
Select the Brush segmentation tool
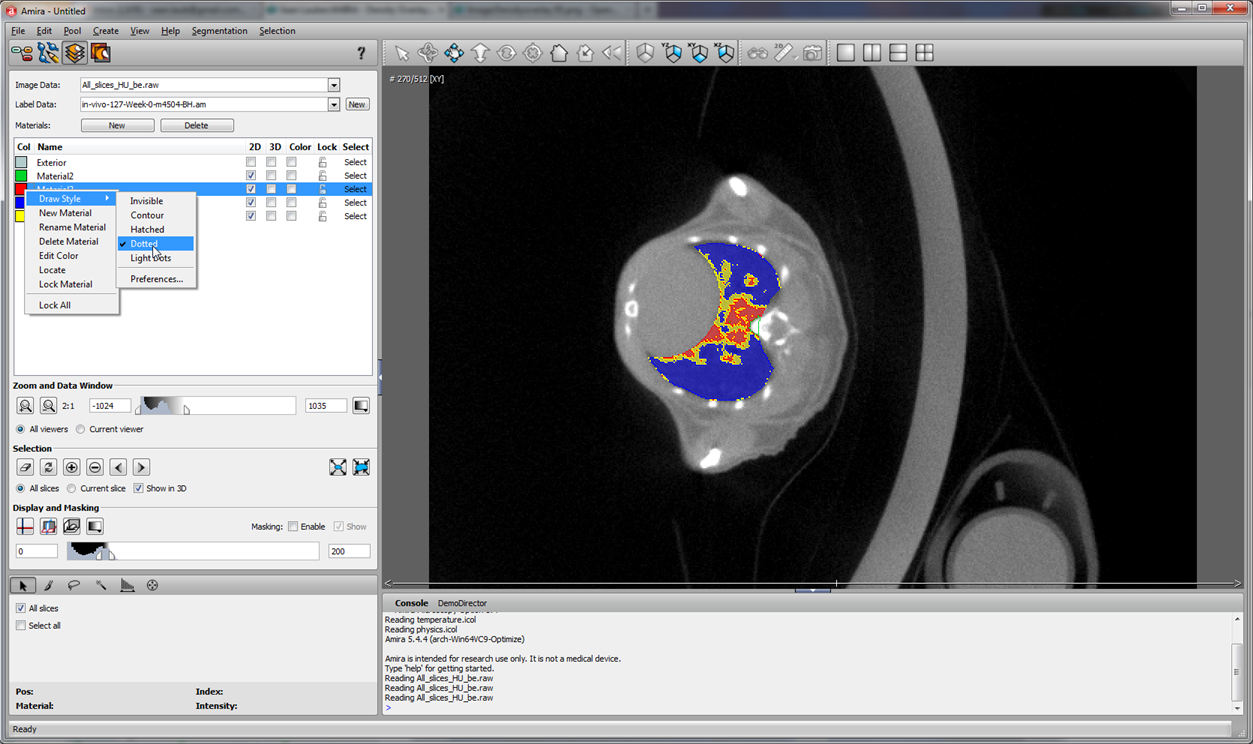(48, 586)
